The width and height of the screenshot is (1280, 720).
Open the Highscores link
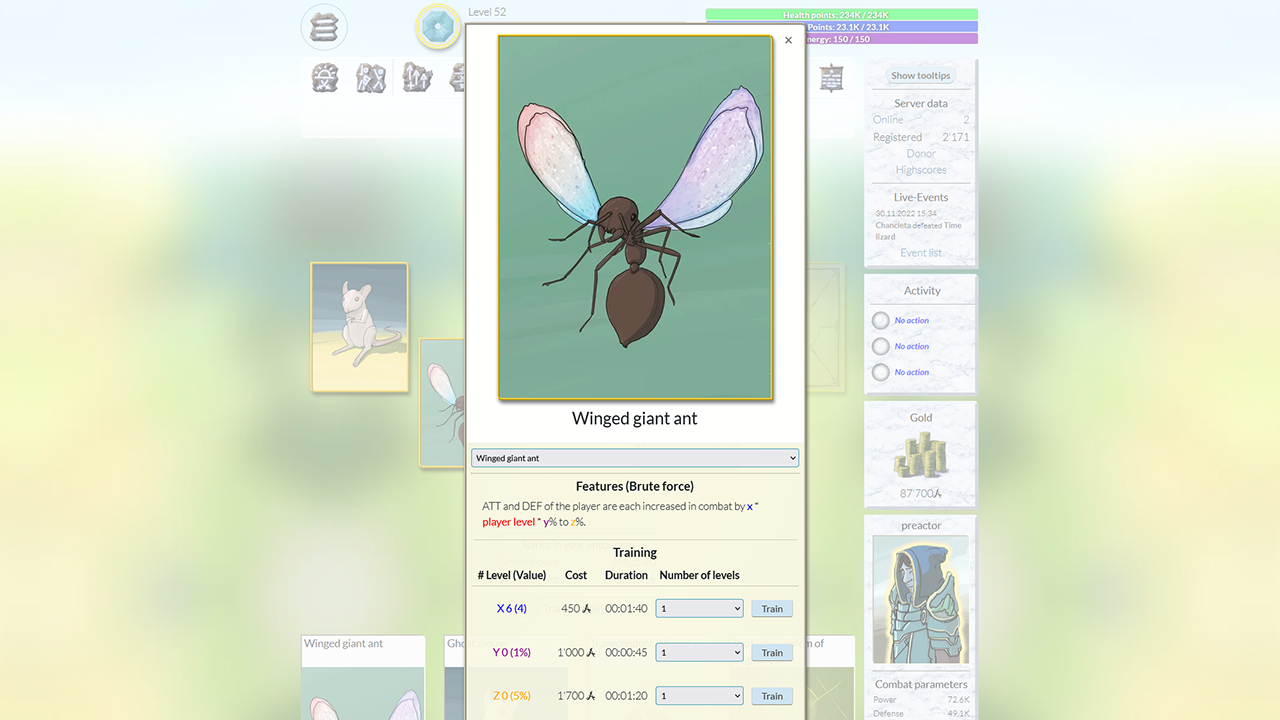tap(920, 170)
